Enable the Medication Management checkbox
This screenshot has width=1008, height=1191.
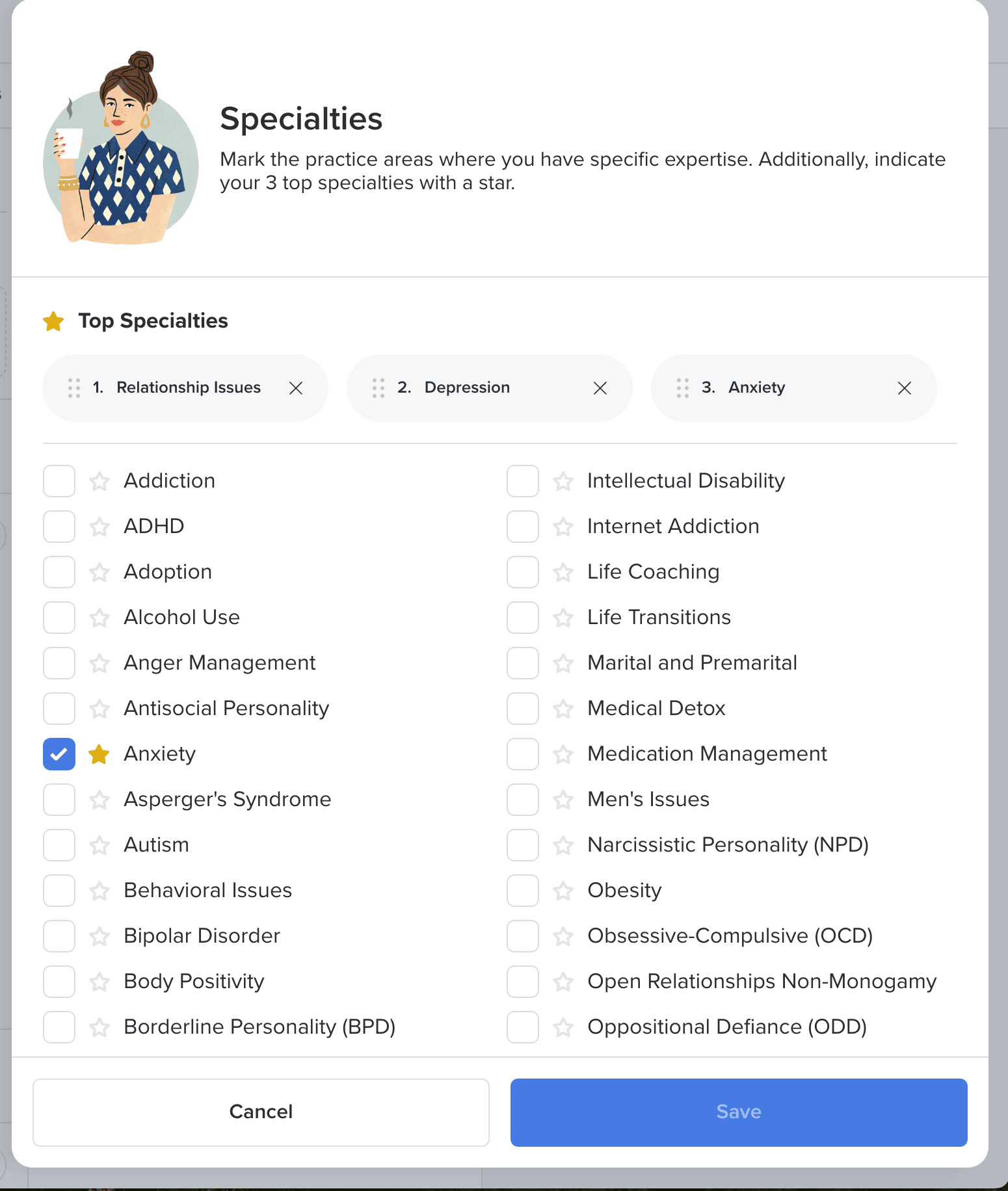coord(523,754)
